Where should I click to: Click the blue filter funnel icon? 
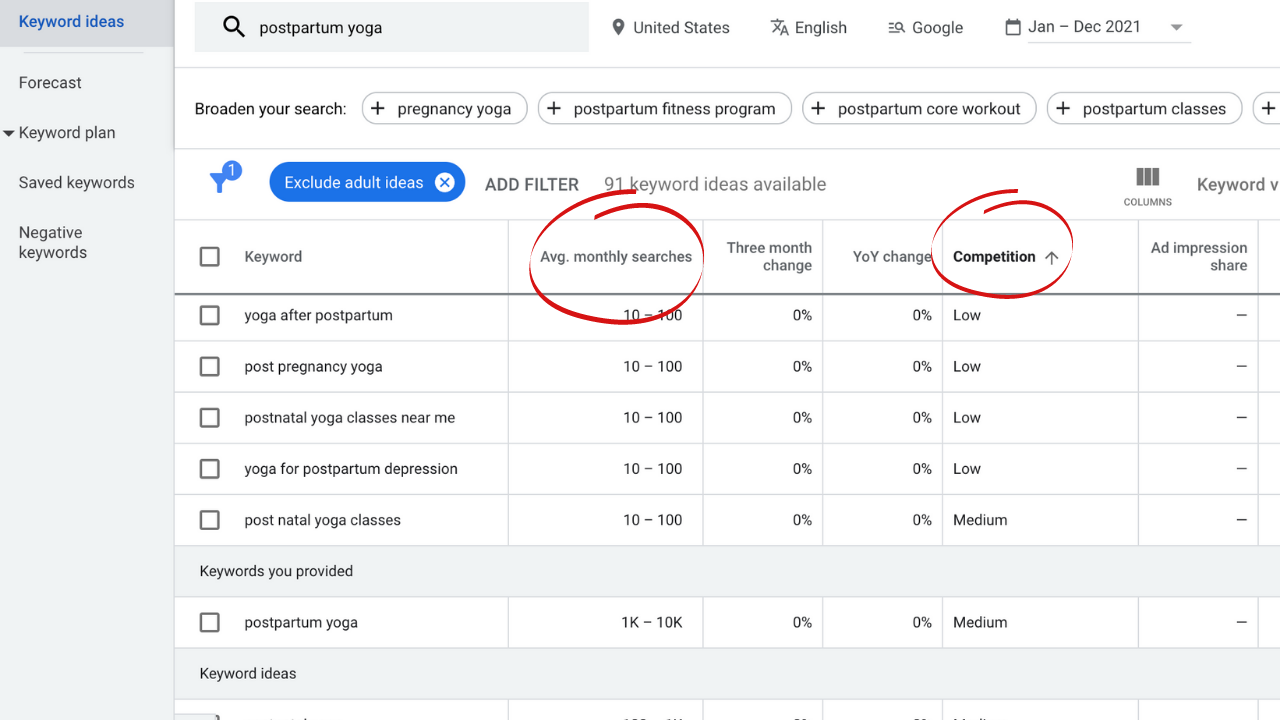(x=221, y=181)
